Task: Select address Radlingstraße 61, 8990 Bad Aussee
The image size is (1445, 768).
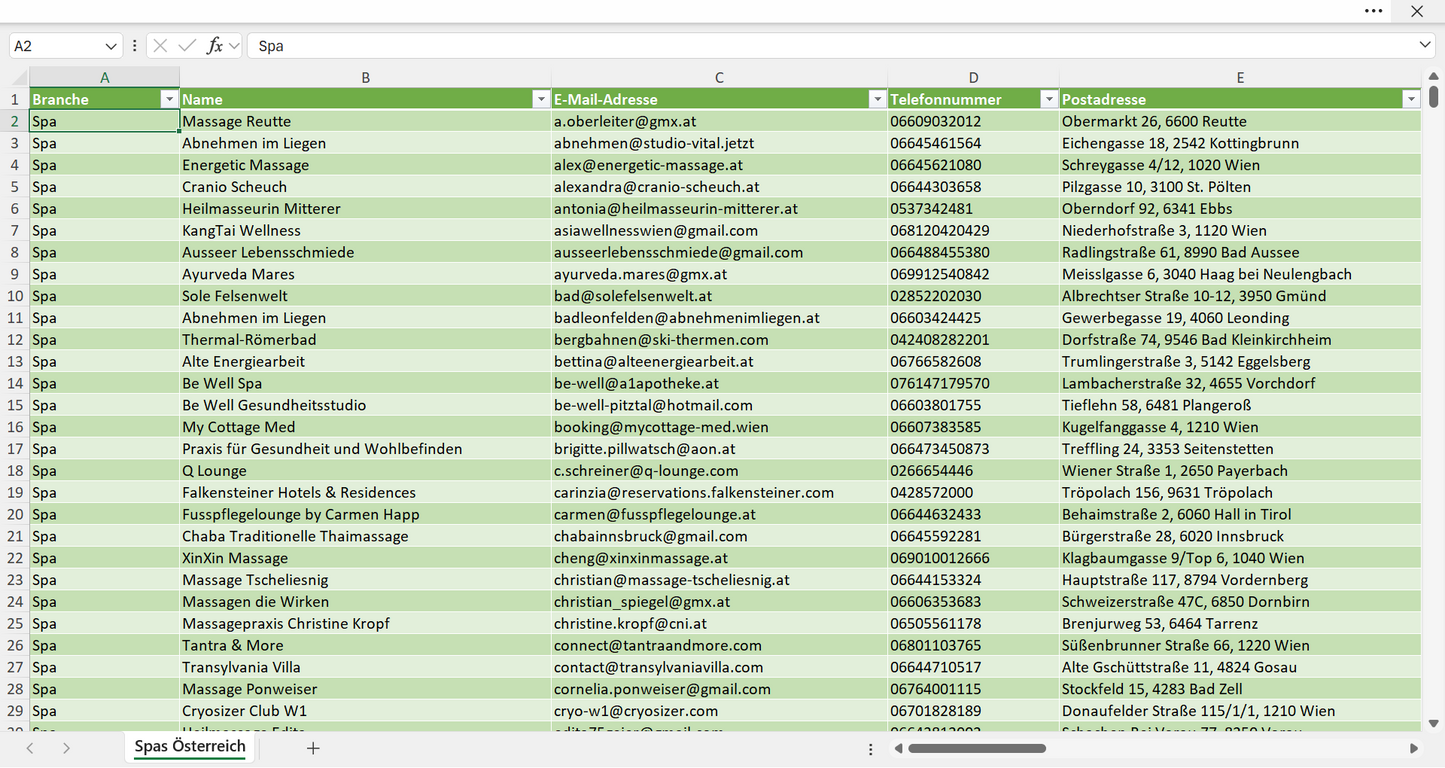Action: pyautogui.click(x=1240, y=253)
